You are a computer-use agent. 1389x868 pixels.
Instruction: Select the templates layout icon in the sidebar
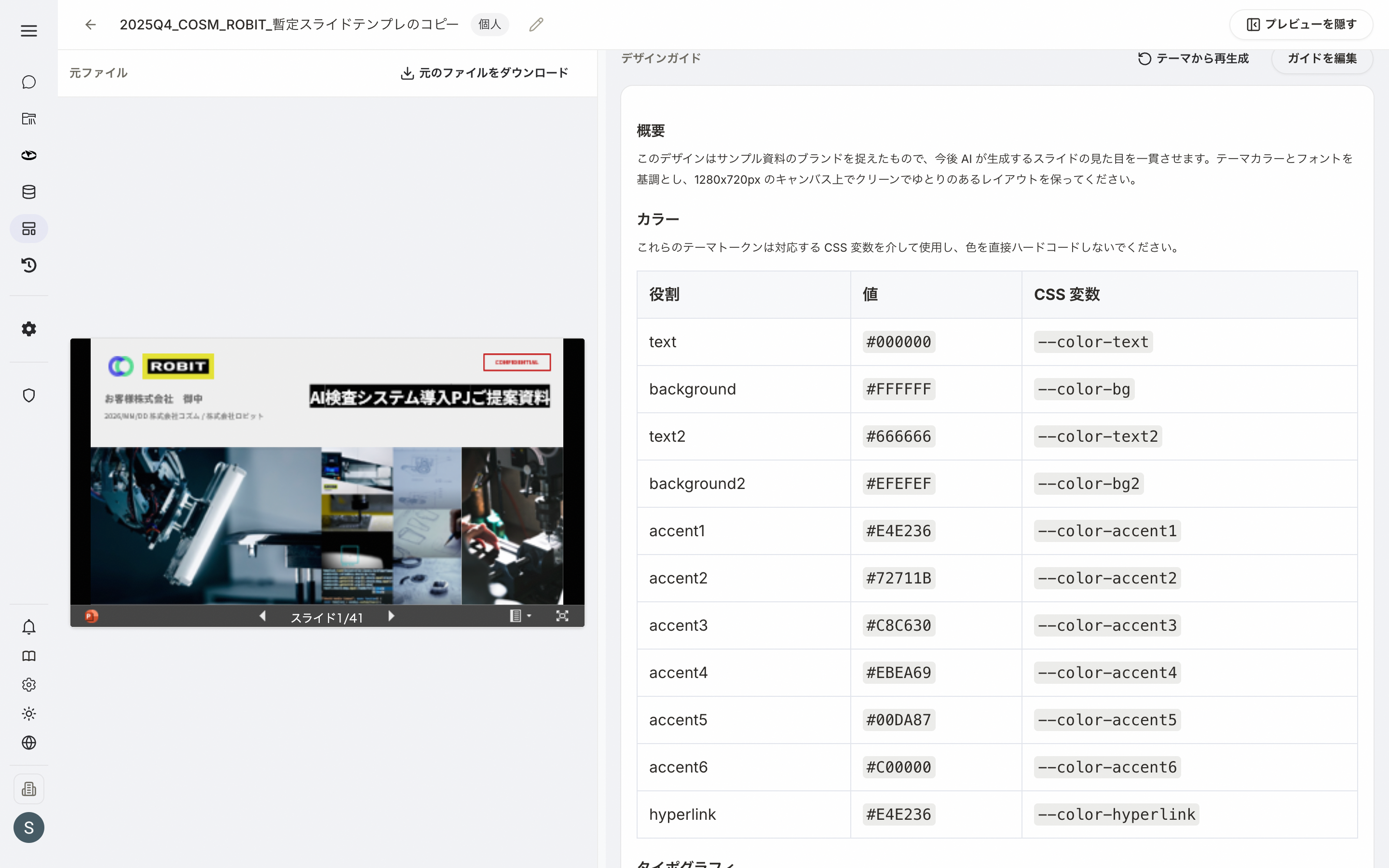[29, 229]
